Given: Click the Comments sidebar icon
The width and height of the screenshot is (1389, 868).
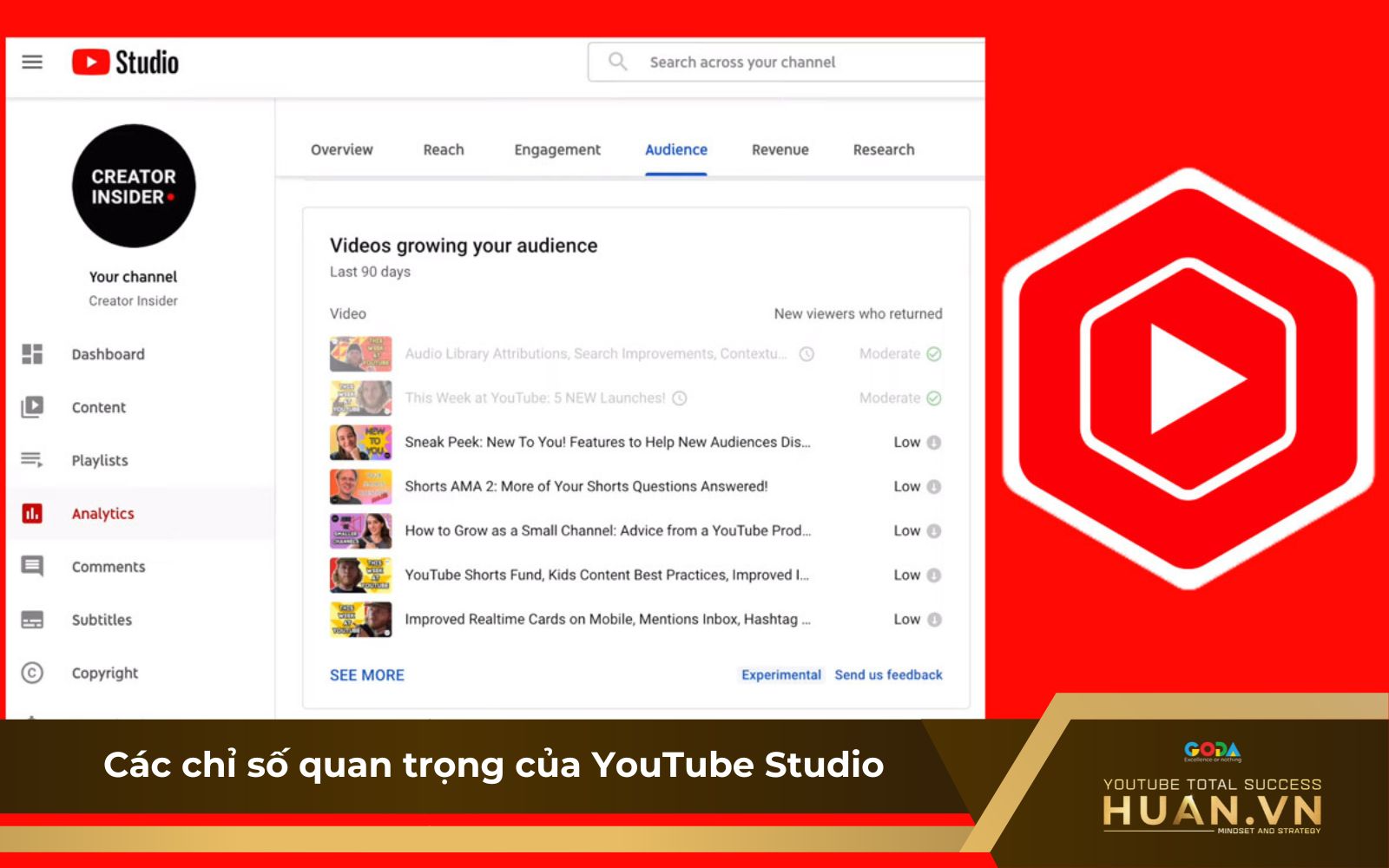Looking at the screenshot, I should coord(32,567).
